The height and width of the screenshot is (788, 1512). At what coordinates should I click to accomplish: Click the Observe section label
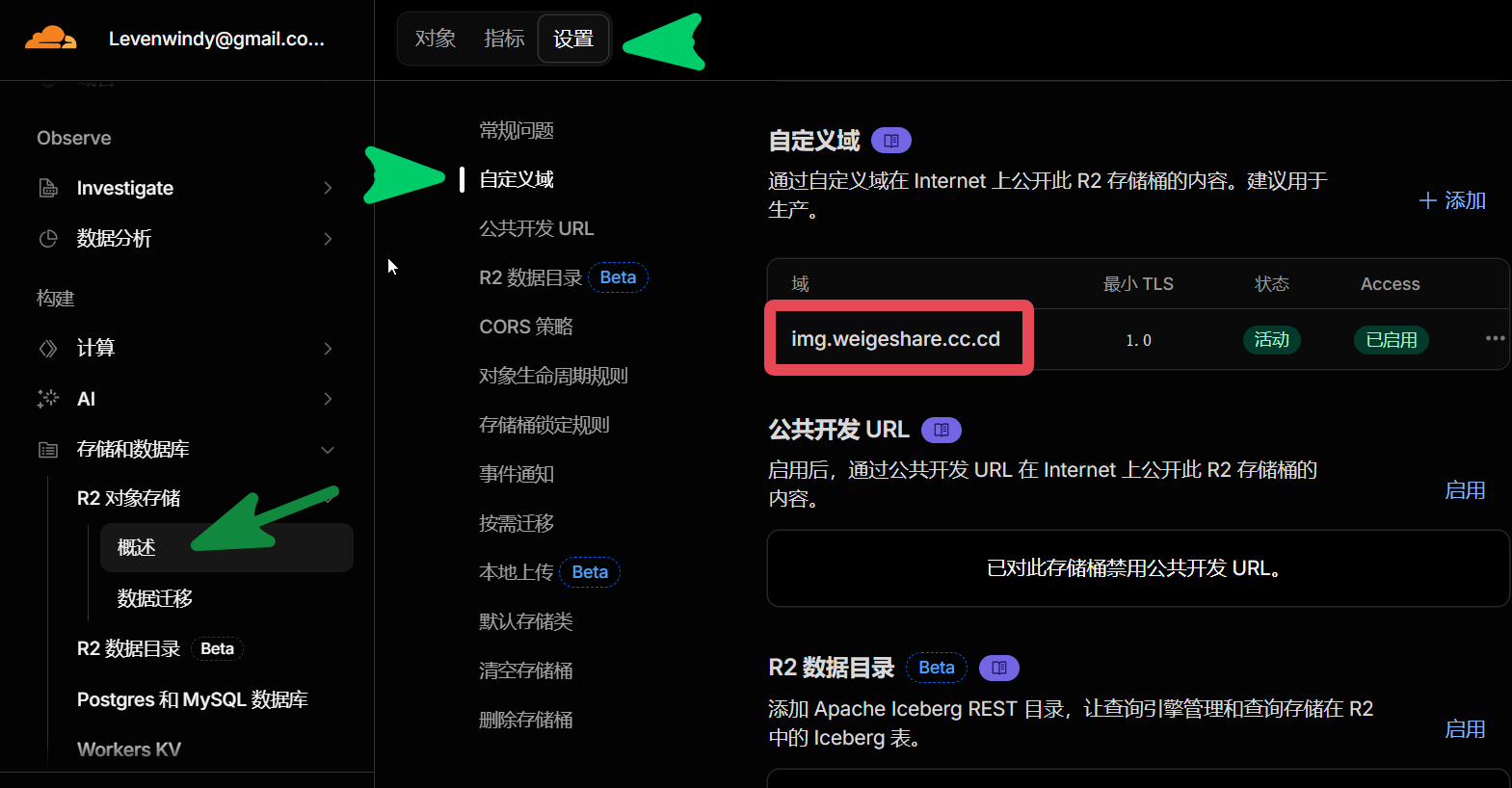[74, 138]
